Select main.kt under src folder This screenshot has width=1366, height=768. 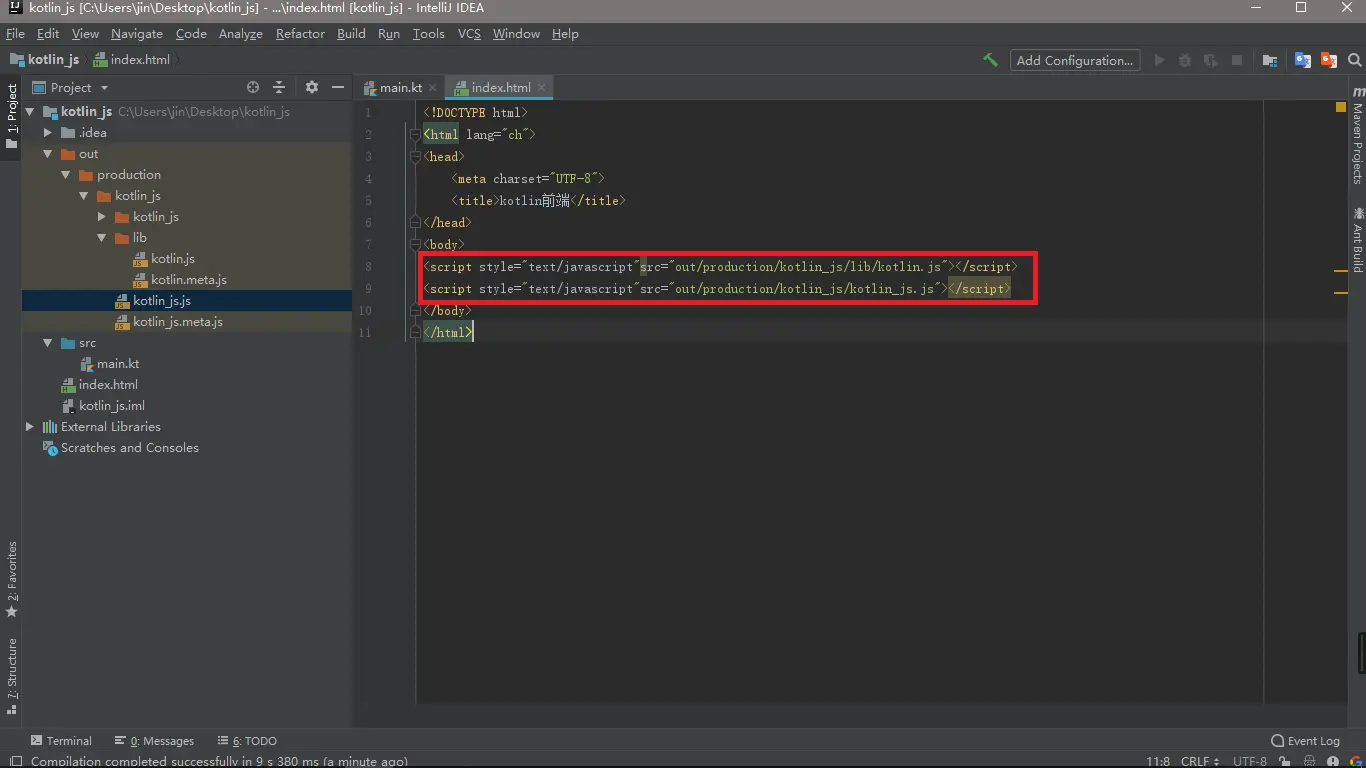point(117,364)
